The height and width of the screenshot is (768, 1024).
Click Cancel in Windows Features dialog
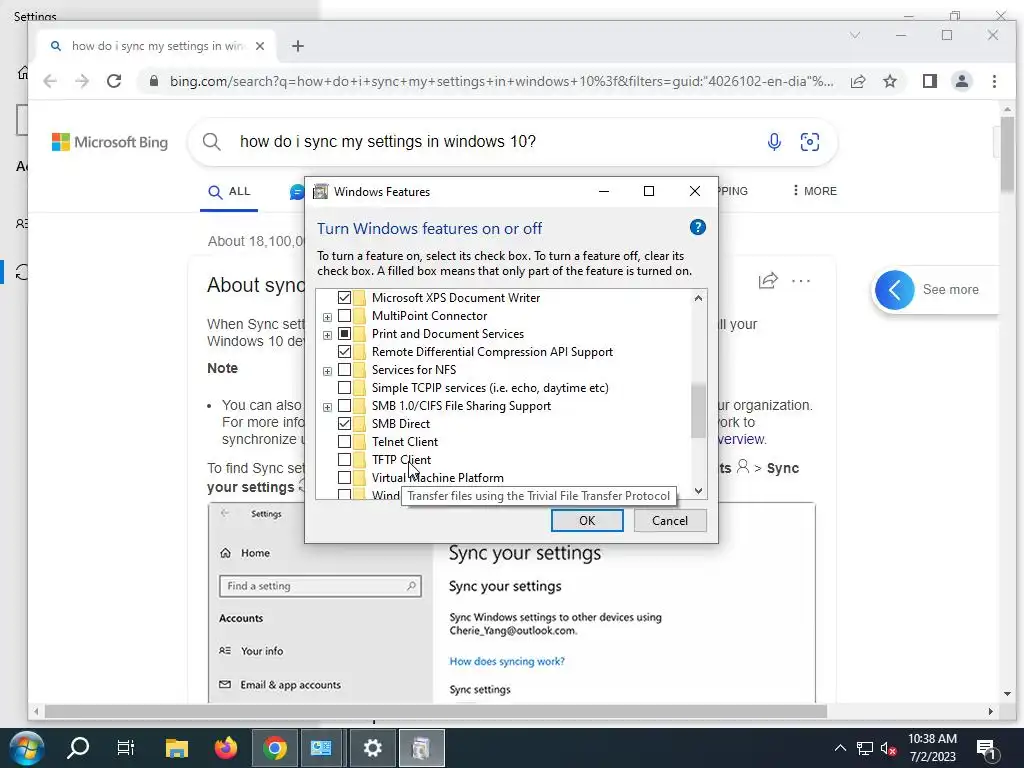pos(670,520)
